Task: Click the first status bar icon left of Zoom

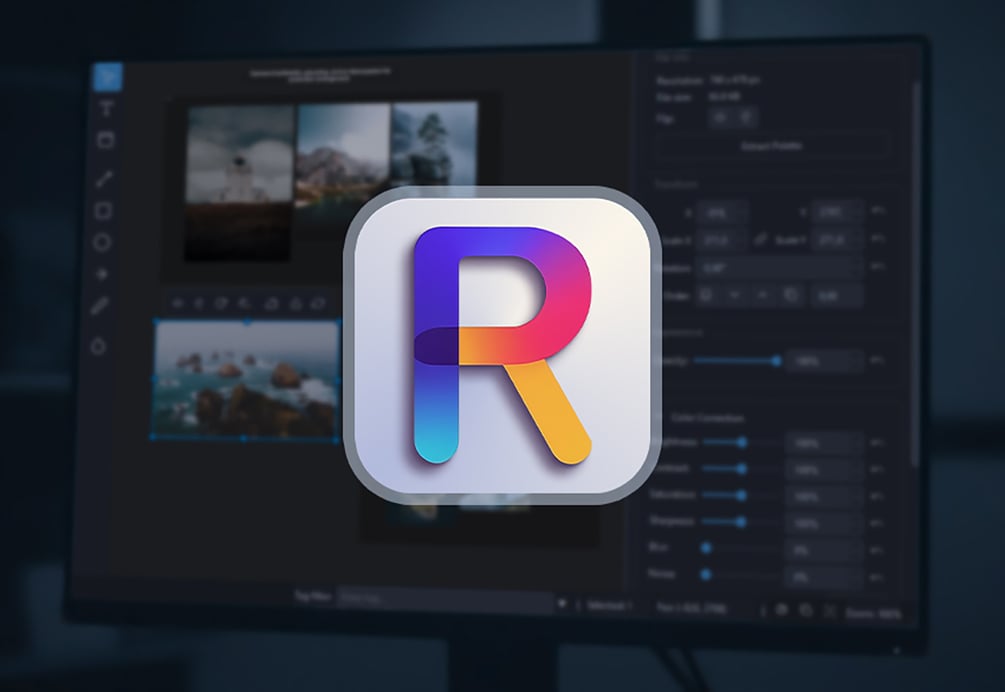Action: (781, 609)
